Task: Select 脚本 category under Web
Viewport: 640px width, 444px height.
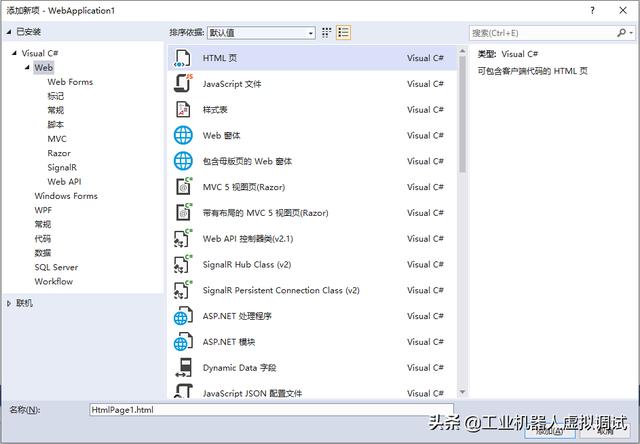Action: click(56, 124)
